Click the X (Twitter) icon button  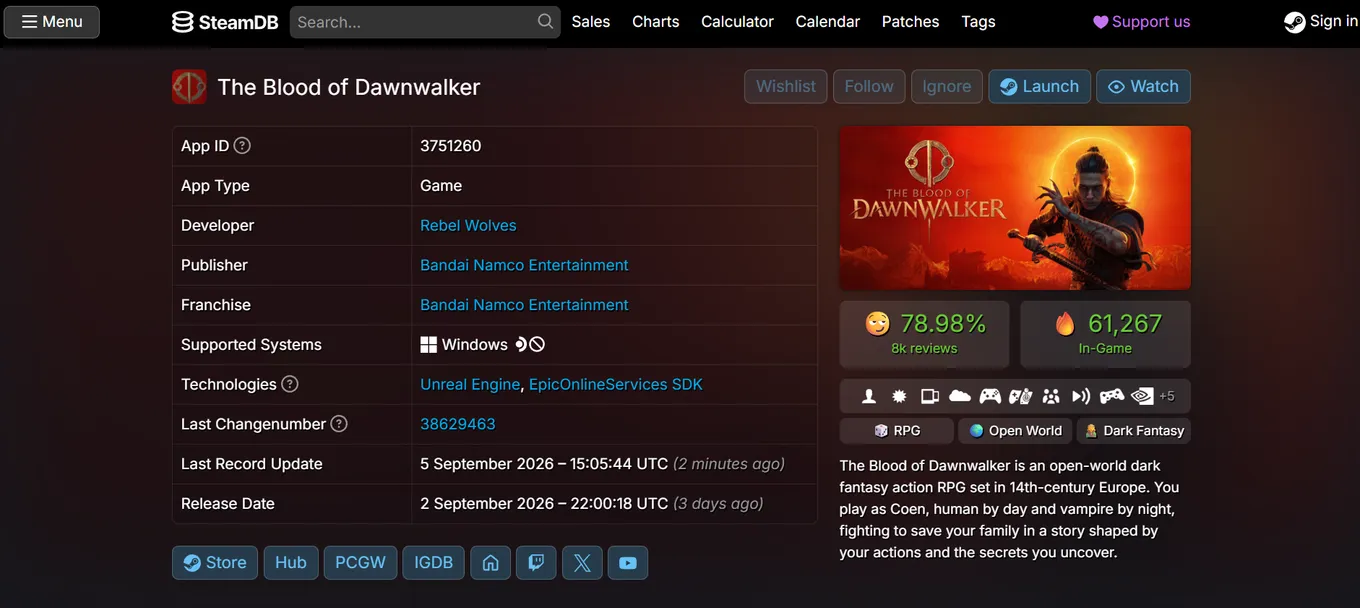[582, 563]
